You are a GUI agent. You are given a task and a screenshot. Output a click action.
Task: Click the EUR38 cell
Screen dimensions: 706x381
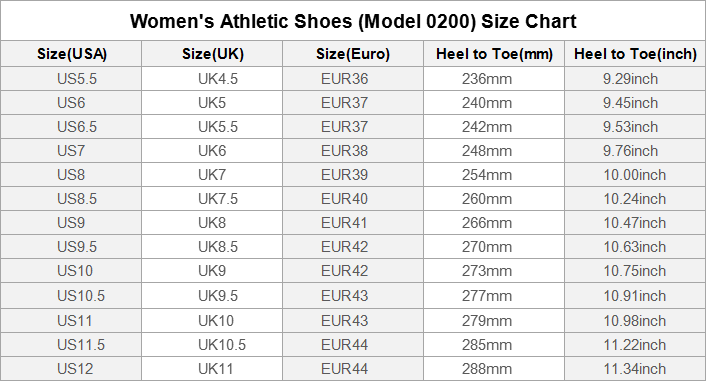pos(353,150)
